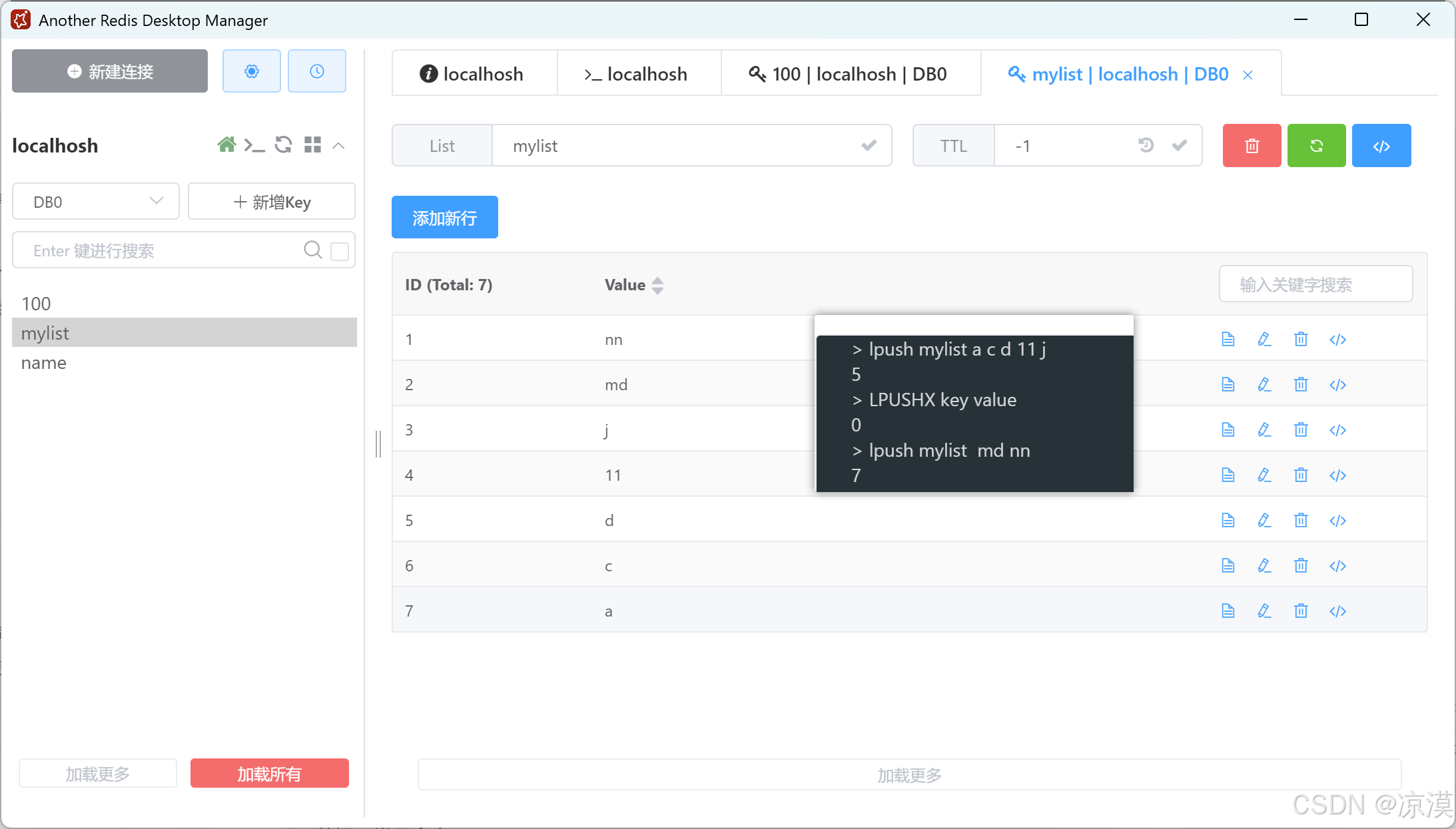Open the DB0 database dropdown
1456x829 pixels.
[x=96, y=202]
